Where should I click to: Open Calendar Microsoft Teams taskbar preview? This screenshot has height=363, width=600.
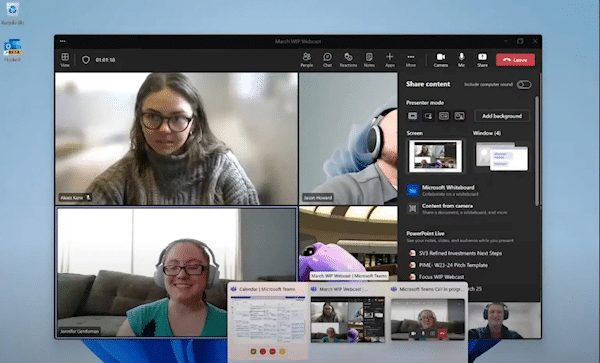pos(267,321)
